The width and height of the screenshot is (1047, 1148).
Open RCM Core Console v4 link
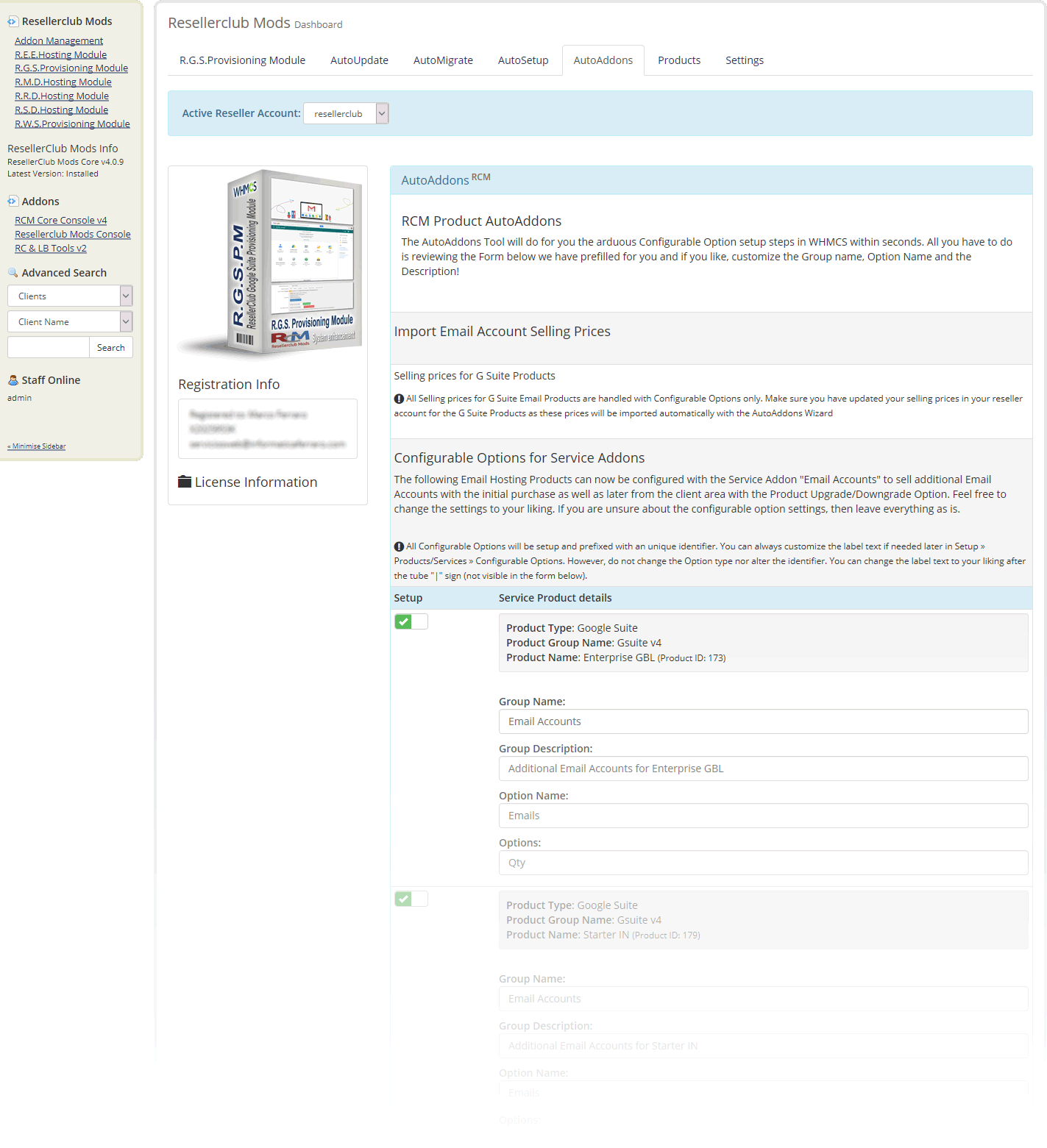coord(61,220)
